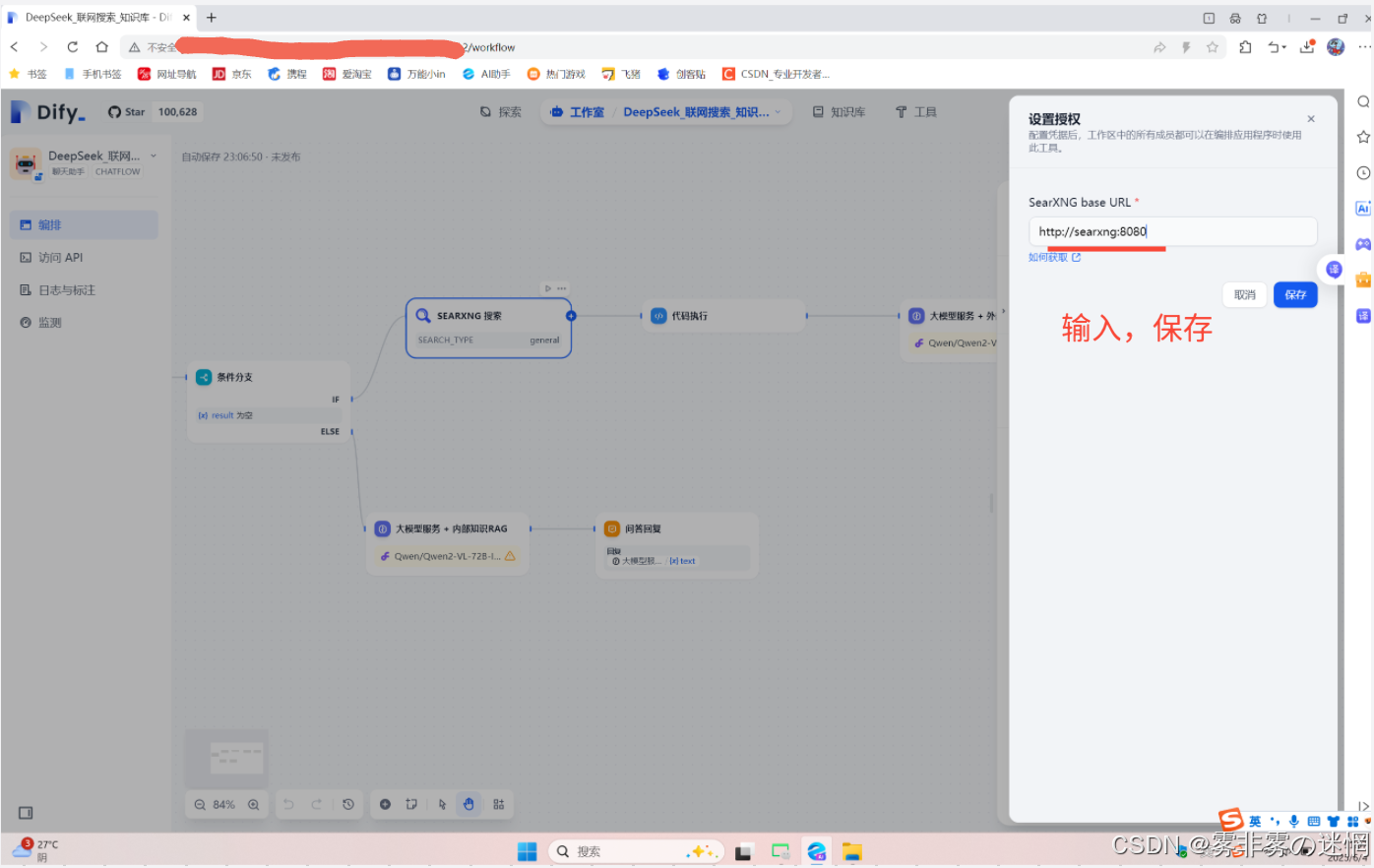Open the 84% zoom level menu

coord(224,804)
